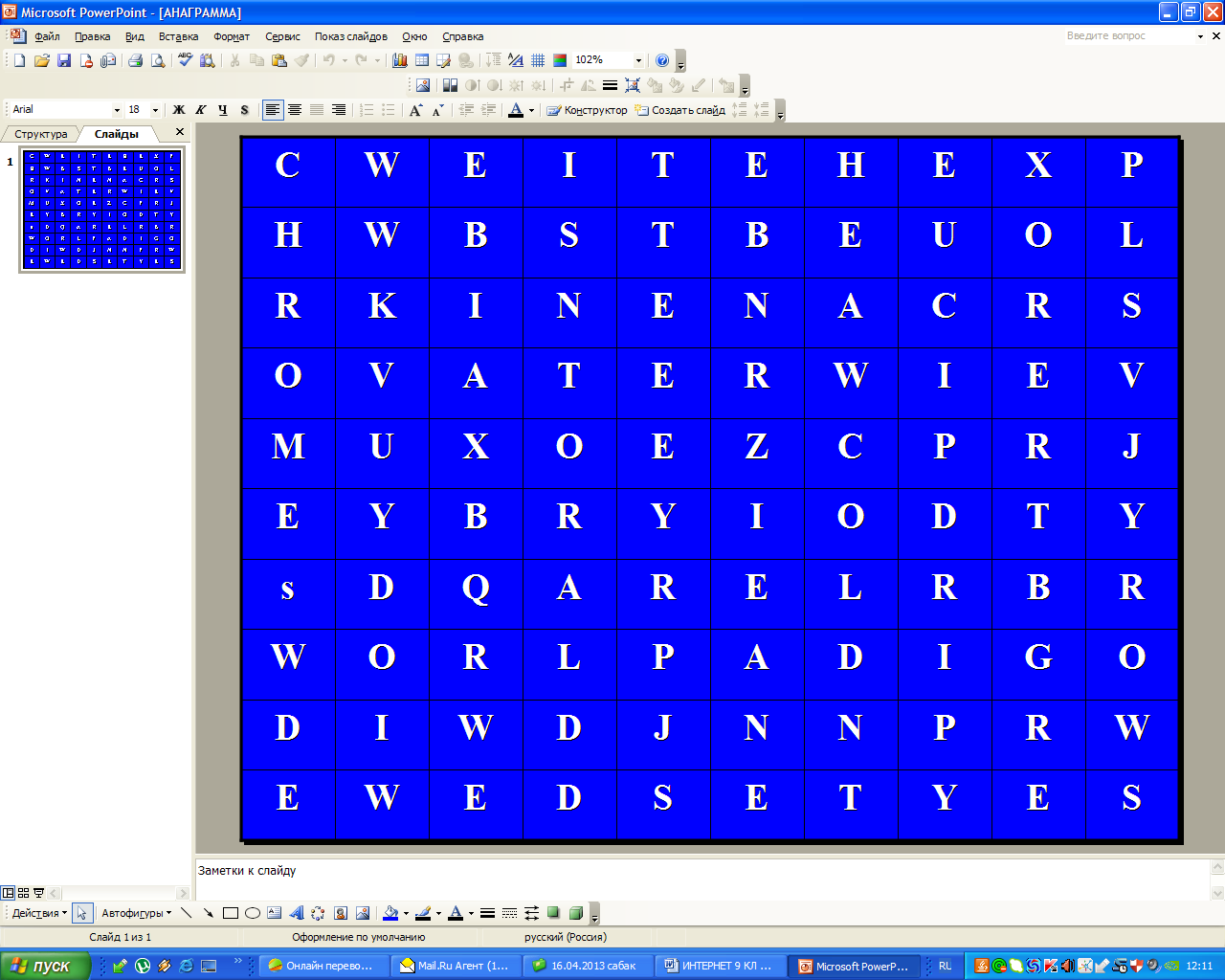Click the blue Help question icon
This screenshot has height=980, width=1225.
(x=662, y=60)
